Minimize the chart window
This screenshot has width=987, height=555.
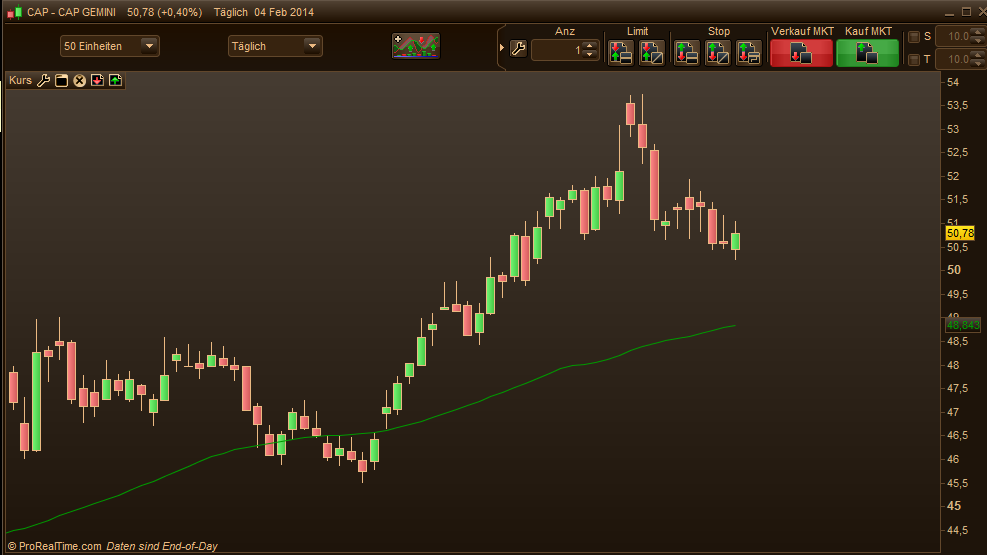click(949, 12)
